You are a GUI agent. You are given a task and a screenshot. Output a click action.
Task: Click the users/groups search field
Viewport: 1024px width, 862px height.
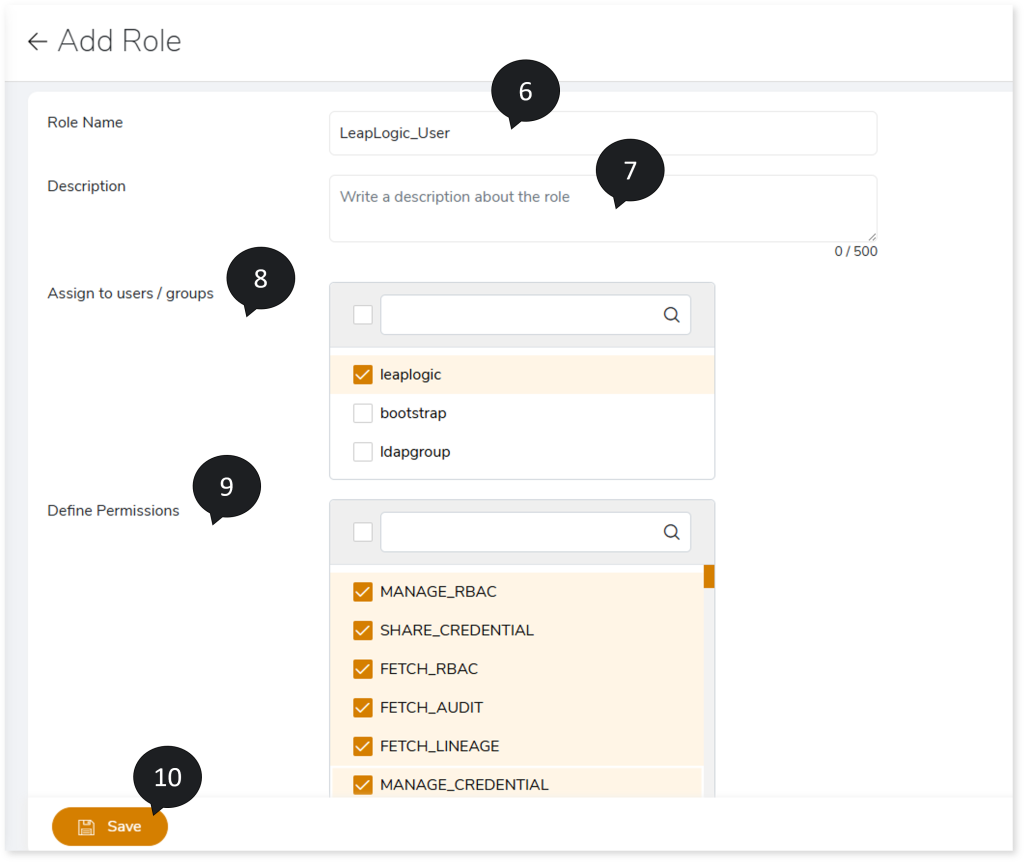tap(535, 315)
